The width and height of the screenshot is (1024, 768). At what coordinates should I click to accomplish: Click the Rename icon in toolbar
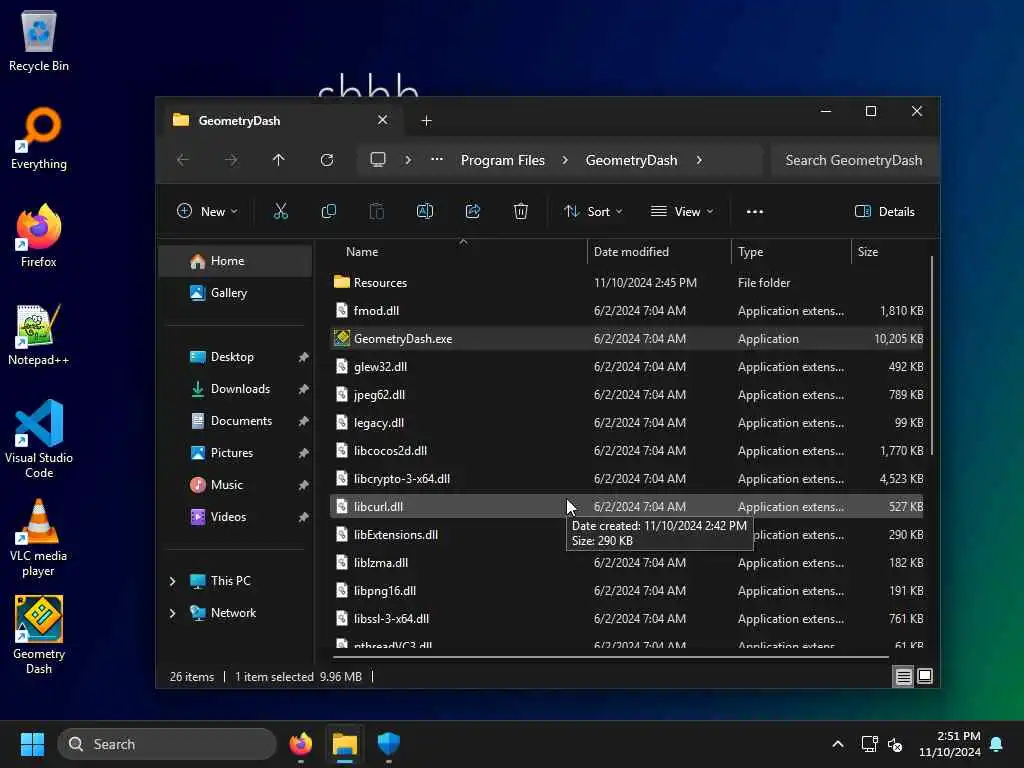[x=424, y=211]
